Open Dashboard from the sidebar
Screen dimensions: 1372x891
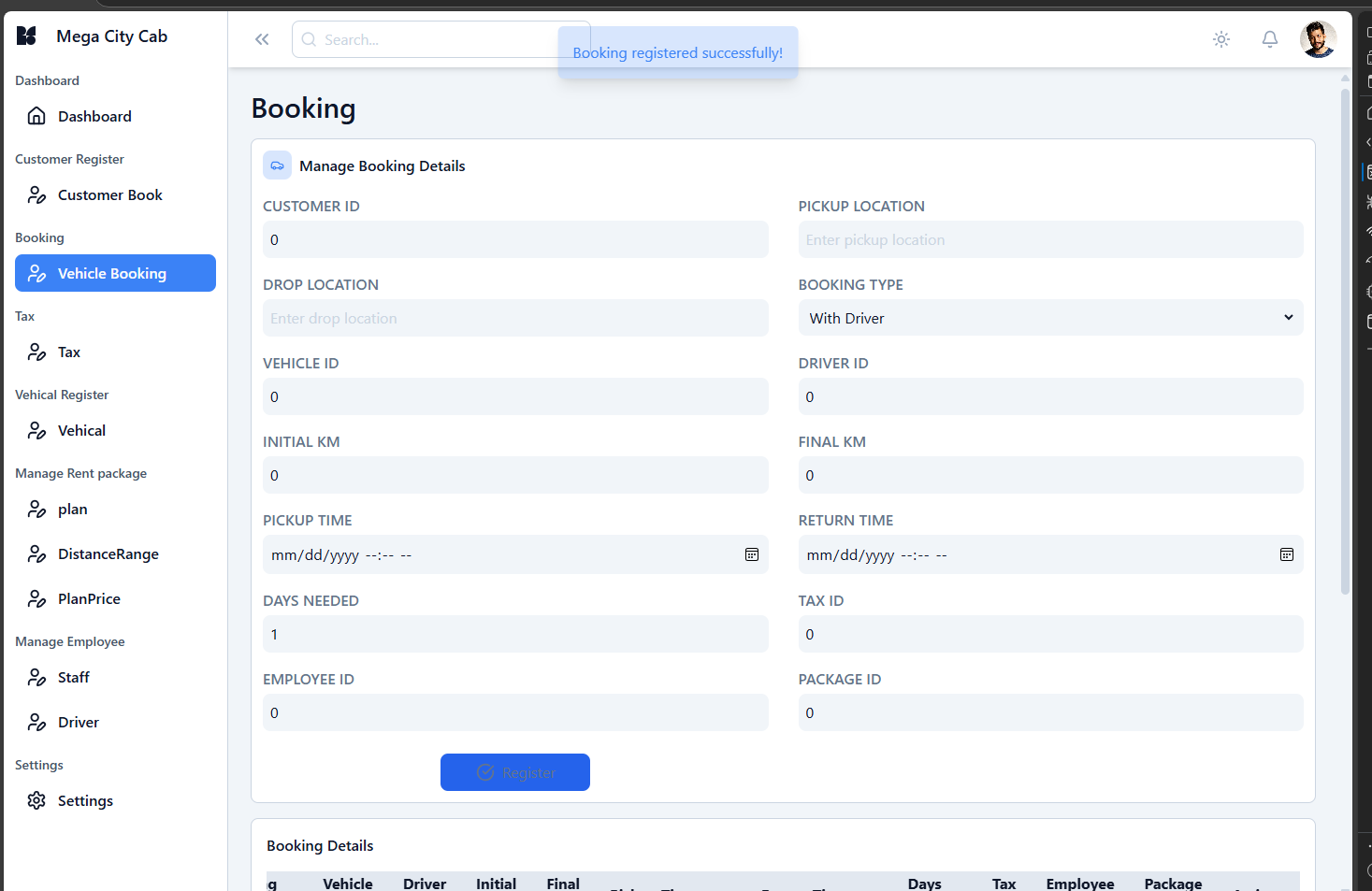[x=115, y=116]
